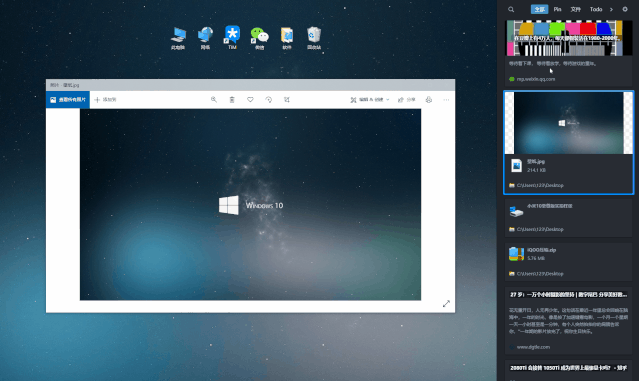This screenshot has height=381, width=639.
Task: Launch the TIM desktop shortcut
Action: [x=232, y=38]
